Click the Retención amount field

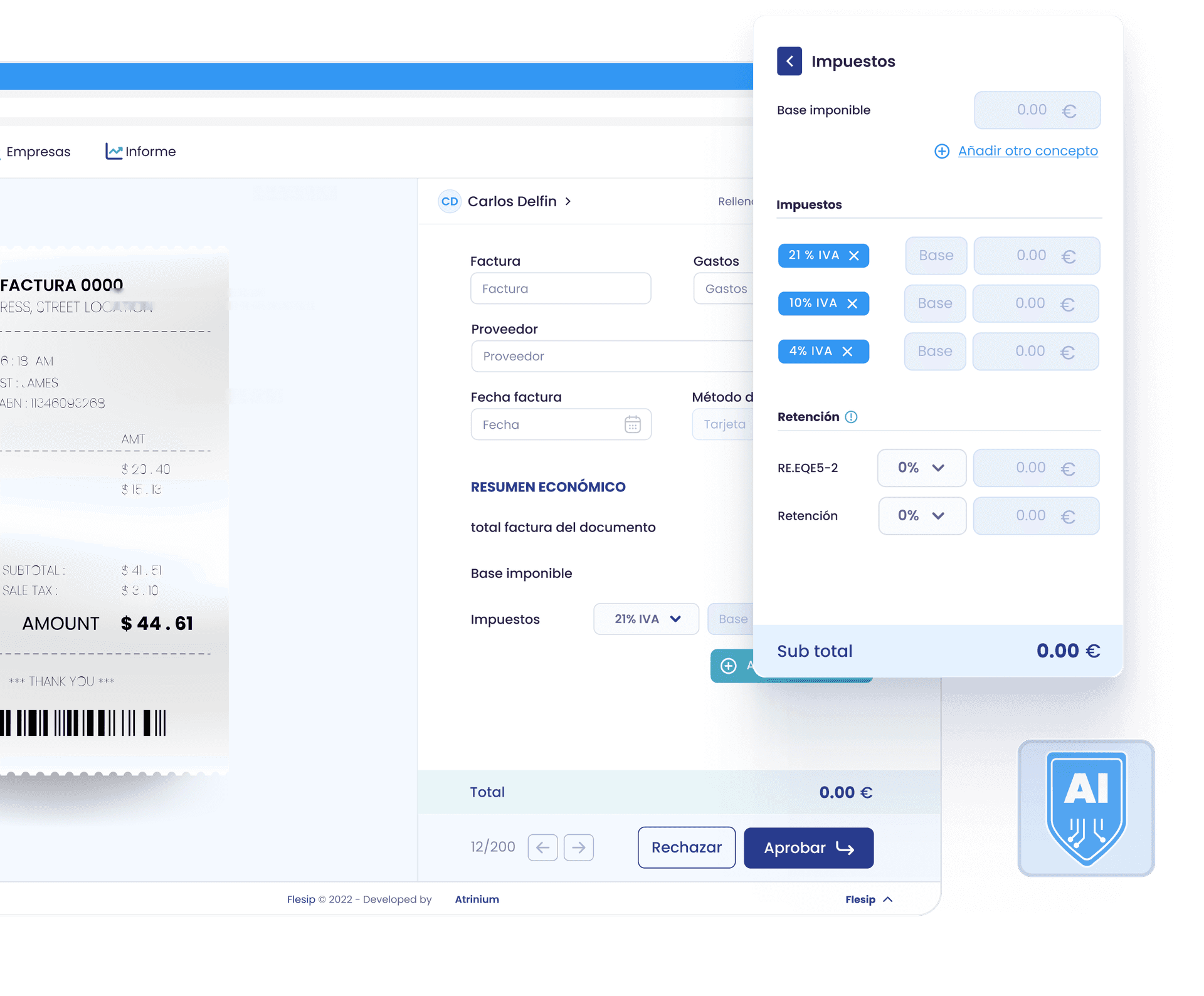[1037, 516]
